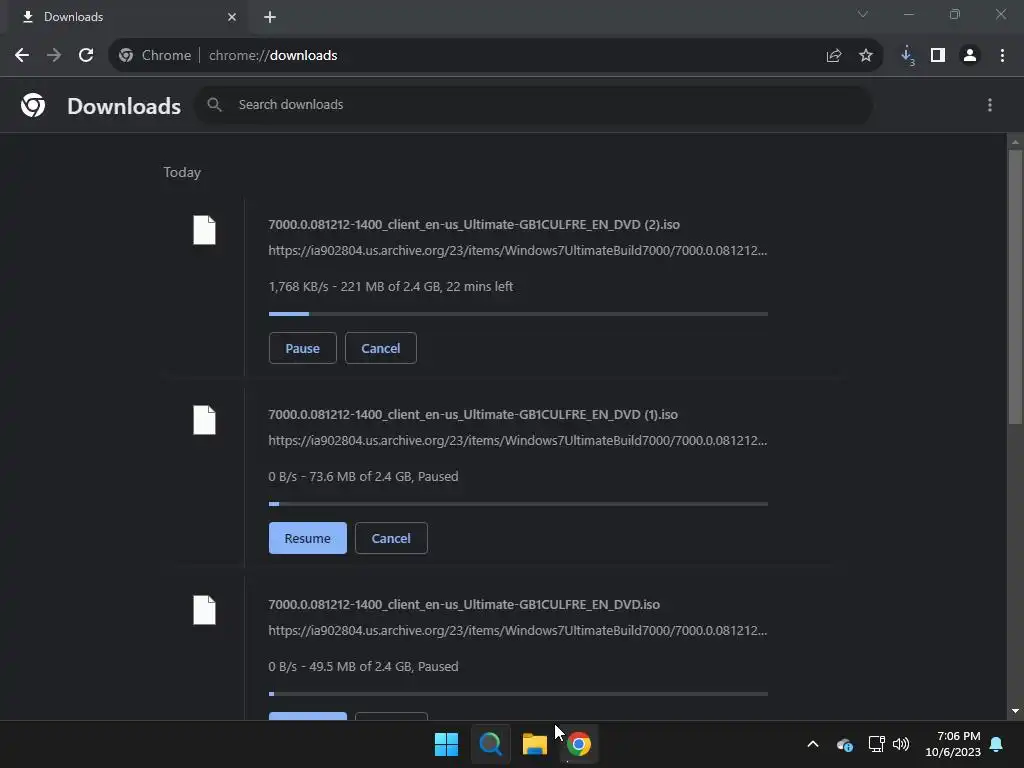Bookmark this tab with star icon
The image size is (1024, 768).
click(866, 56)
